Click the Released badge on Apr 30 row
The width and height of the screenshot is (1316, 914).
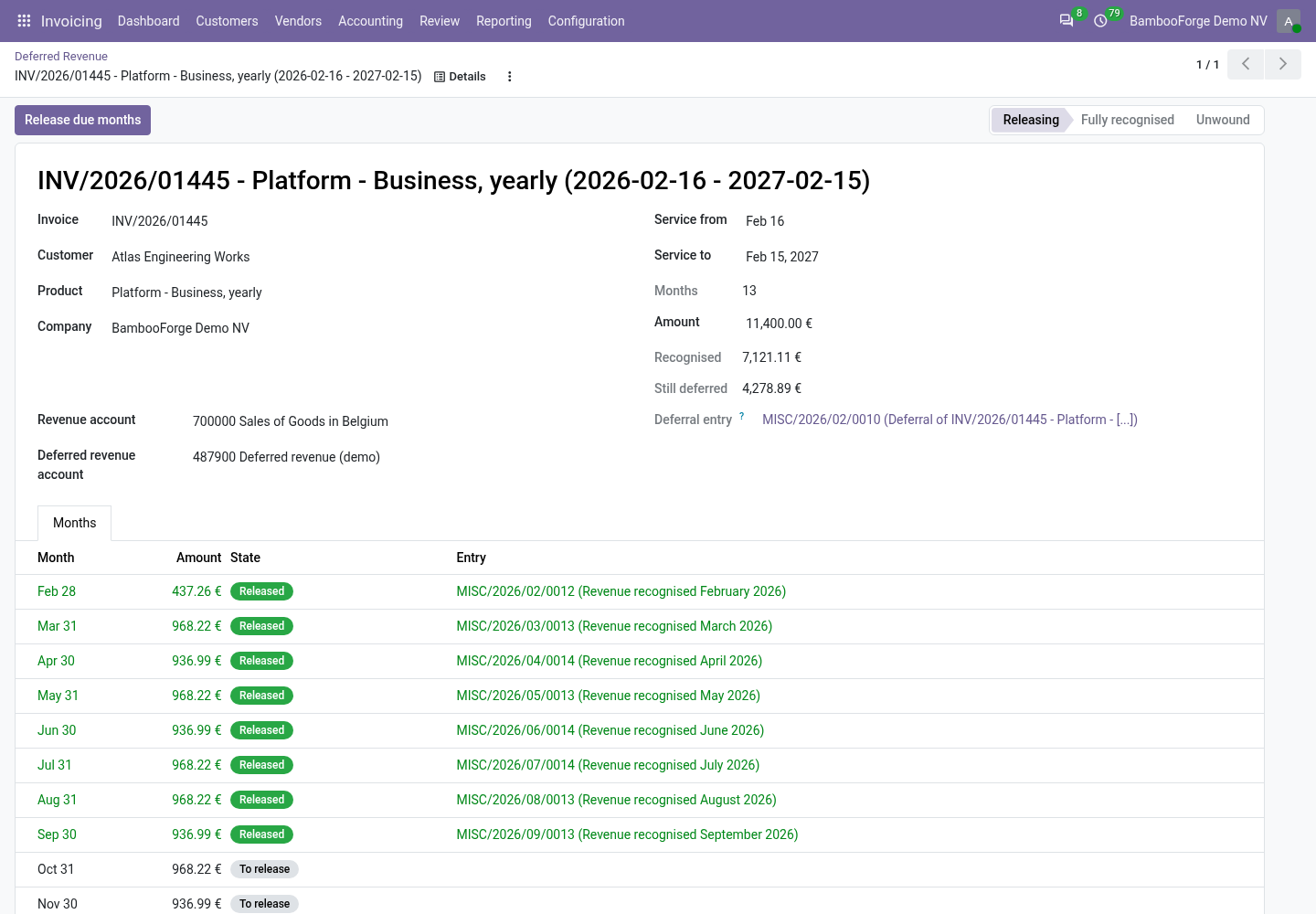point(261,661)
